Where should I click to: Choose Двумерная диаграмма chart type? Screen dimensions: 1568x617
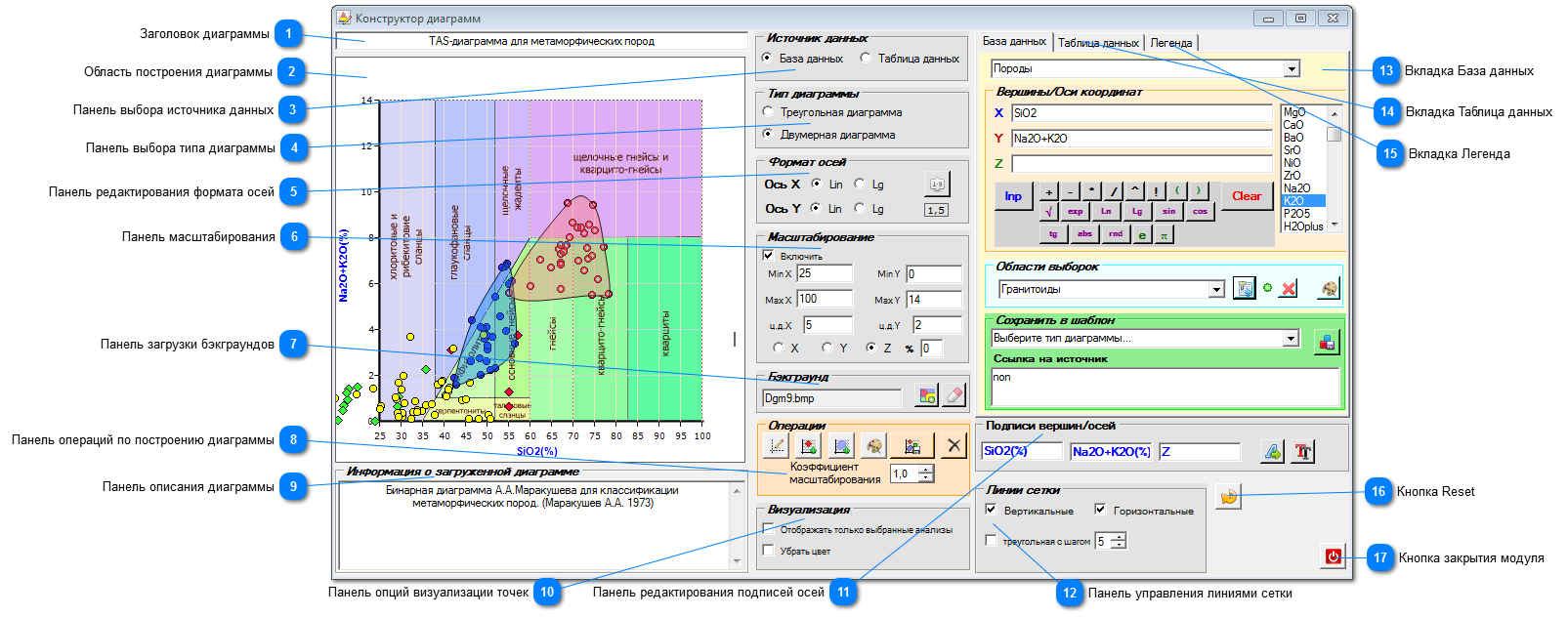tap(768, 135)
